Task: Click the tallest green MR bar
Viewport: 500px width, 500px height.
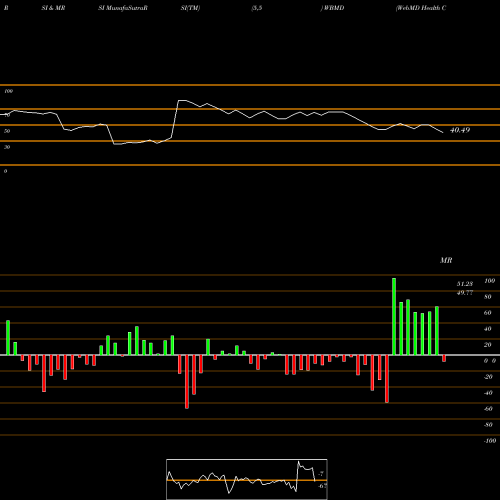Action: [394, 316]
